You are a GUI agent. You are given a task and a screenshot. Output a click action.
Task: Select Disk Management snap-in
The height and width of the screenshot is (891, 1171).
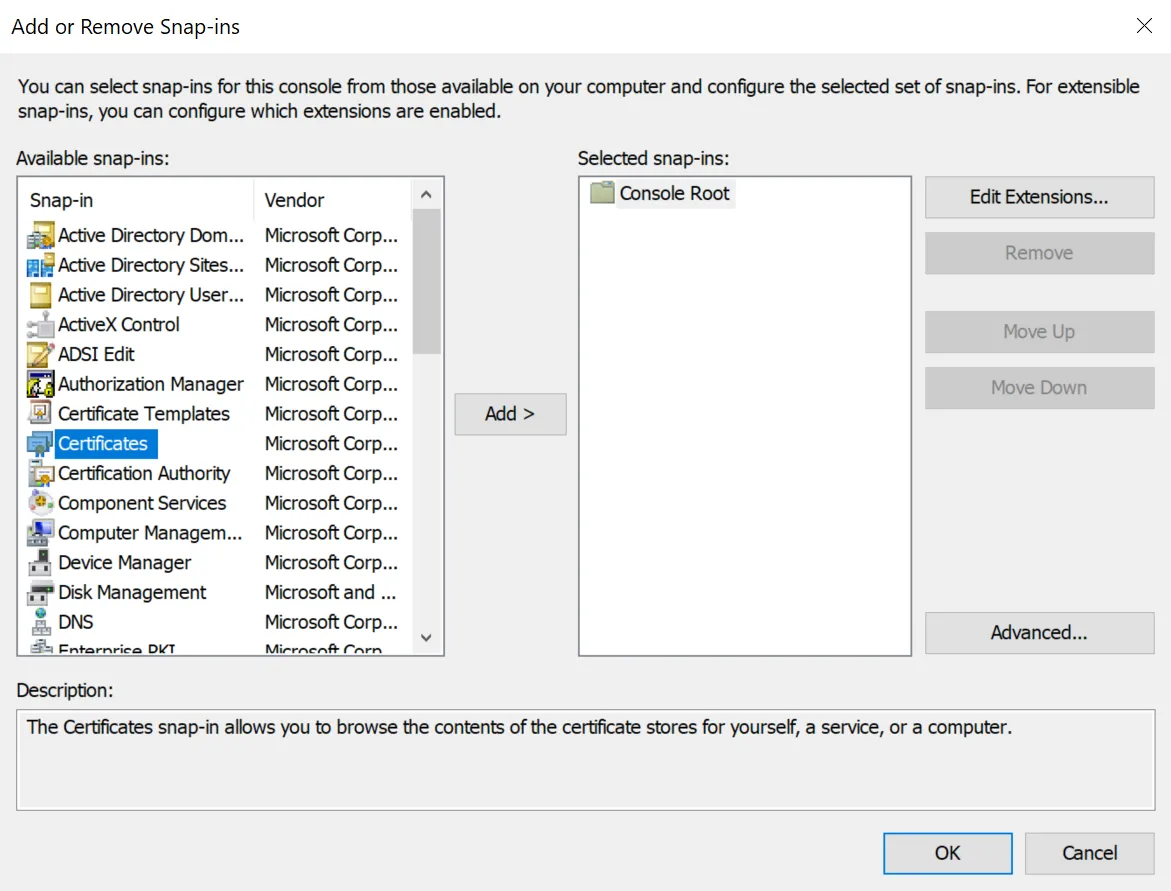tap(132, 592)
